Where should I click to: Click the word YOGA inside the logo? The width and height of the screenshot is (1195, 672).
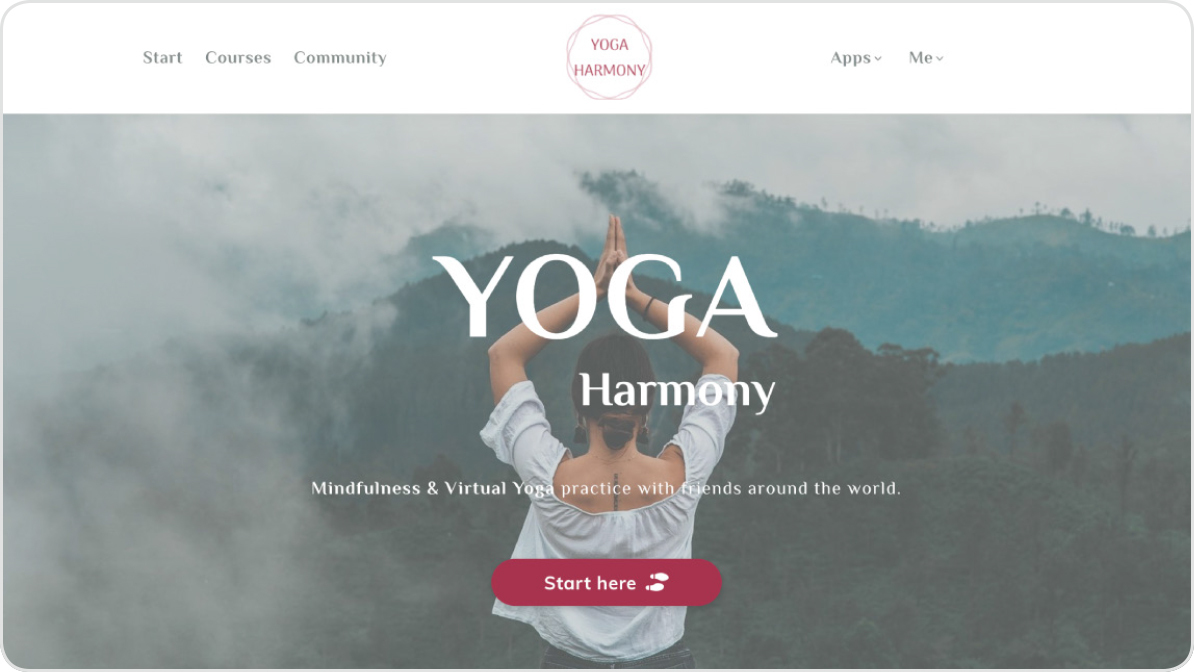click(x=609, y=45)
